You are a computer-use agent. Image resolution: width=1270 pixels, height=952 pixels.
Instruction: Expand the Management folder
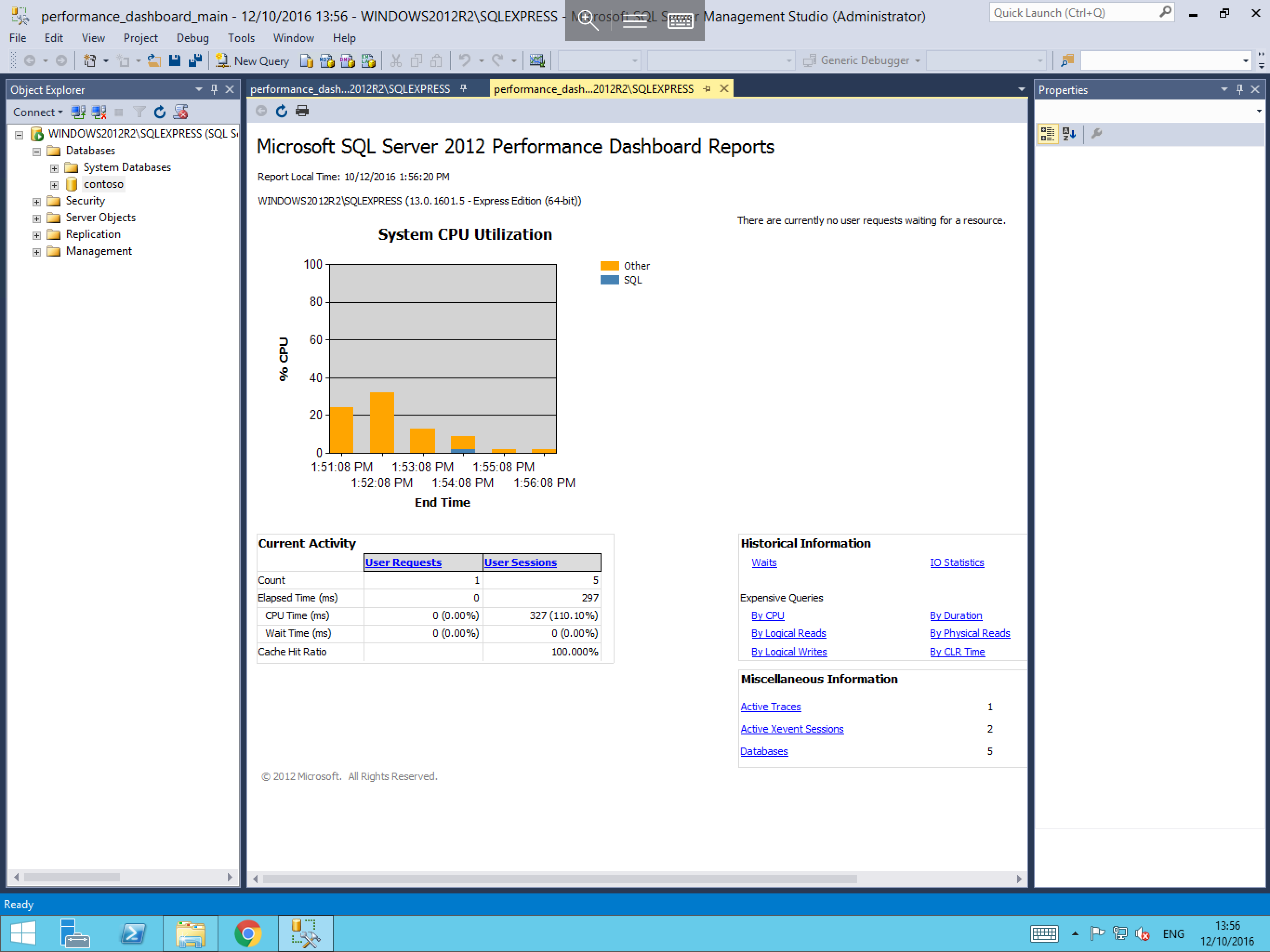coord(37,252)
